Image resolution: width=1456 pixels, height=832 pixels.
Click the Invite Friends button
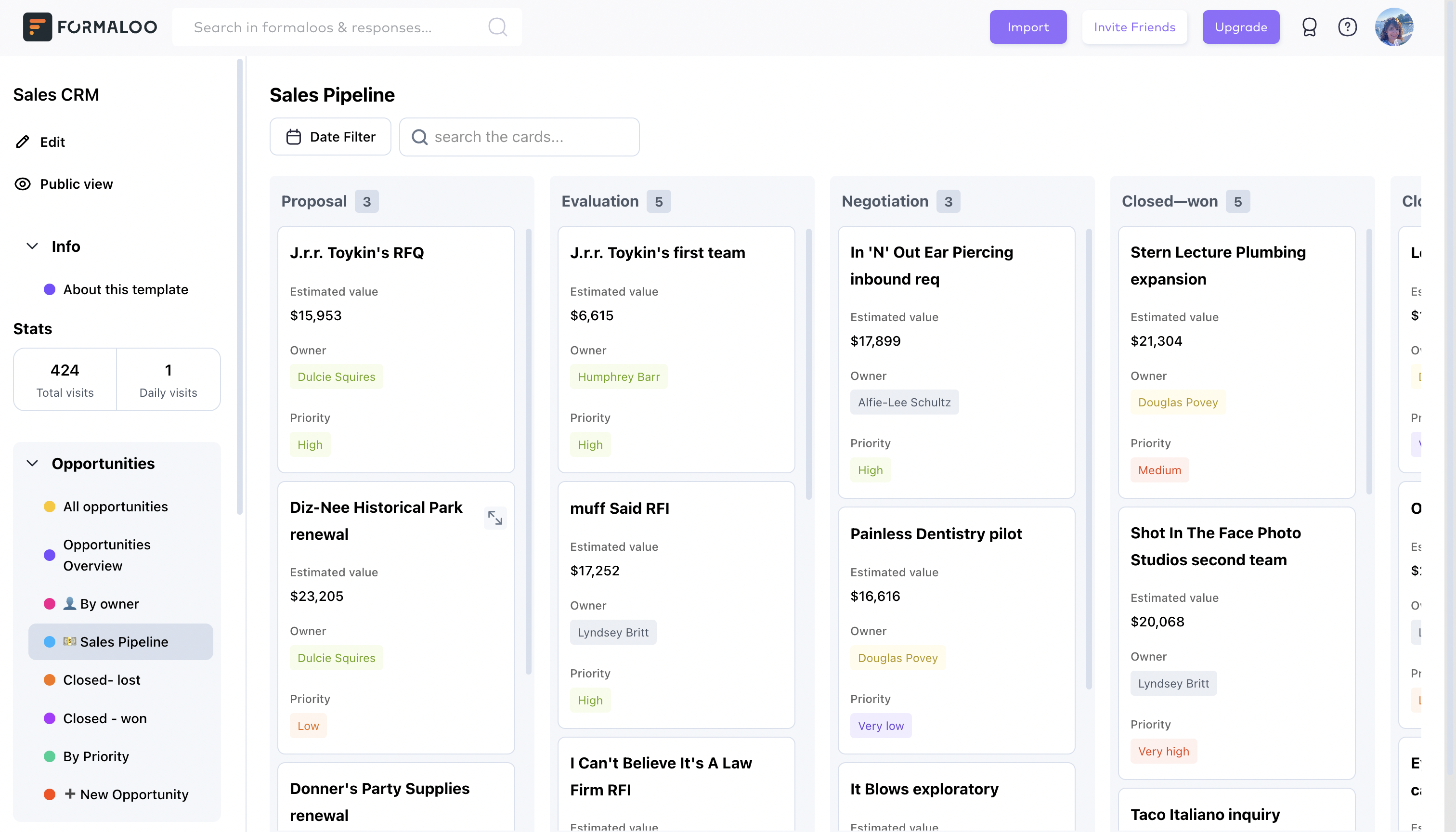click(x=1134, y=27)
